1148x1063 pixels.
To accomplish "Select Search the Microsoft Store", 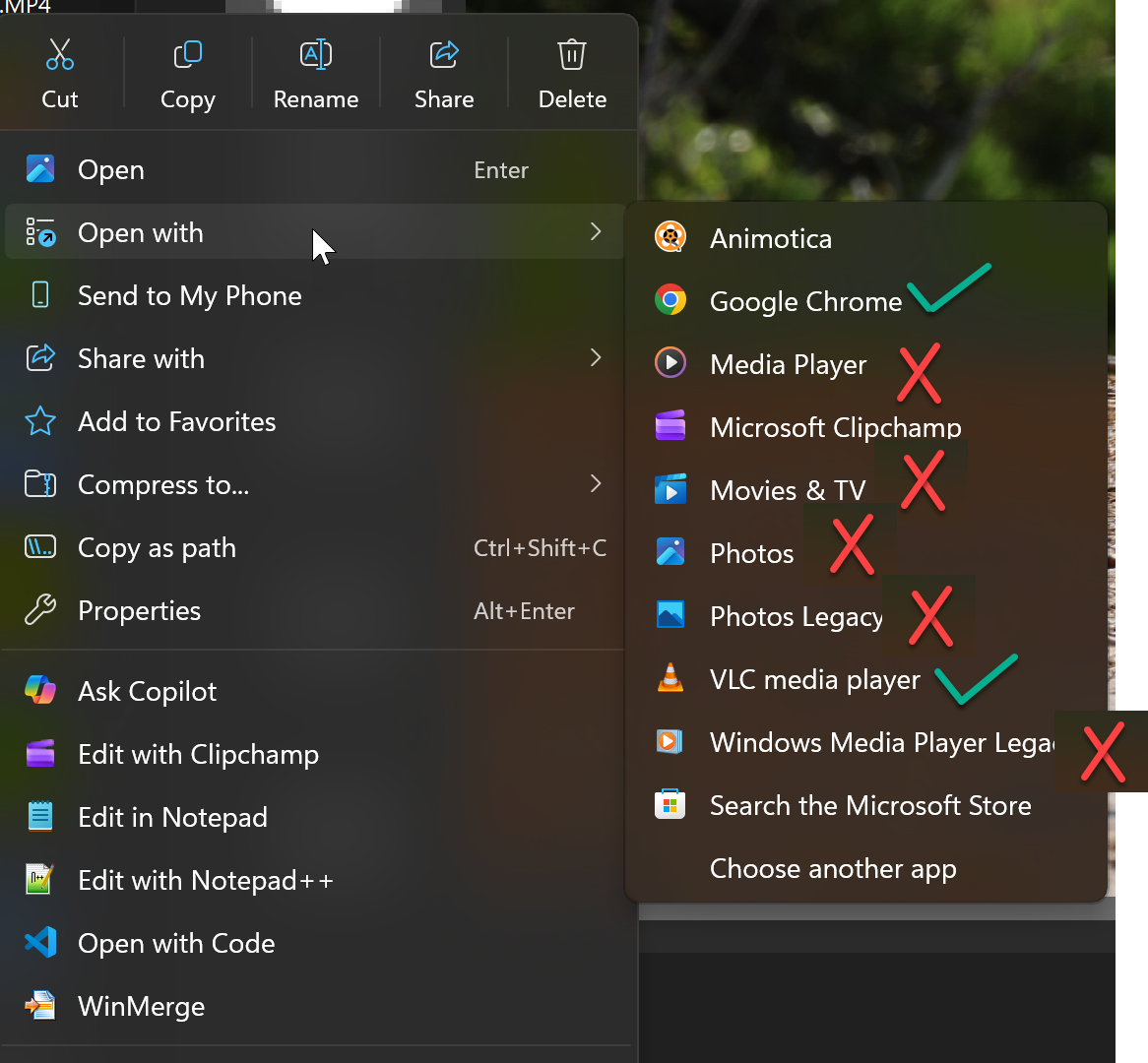I will [x=866, y=804].
